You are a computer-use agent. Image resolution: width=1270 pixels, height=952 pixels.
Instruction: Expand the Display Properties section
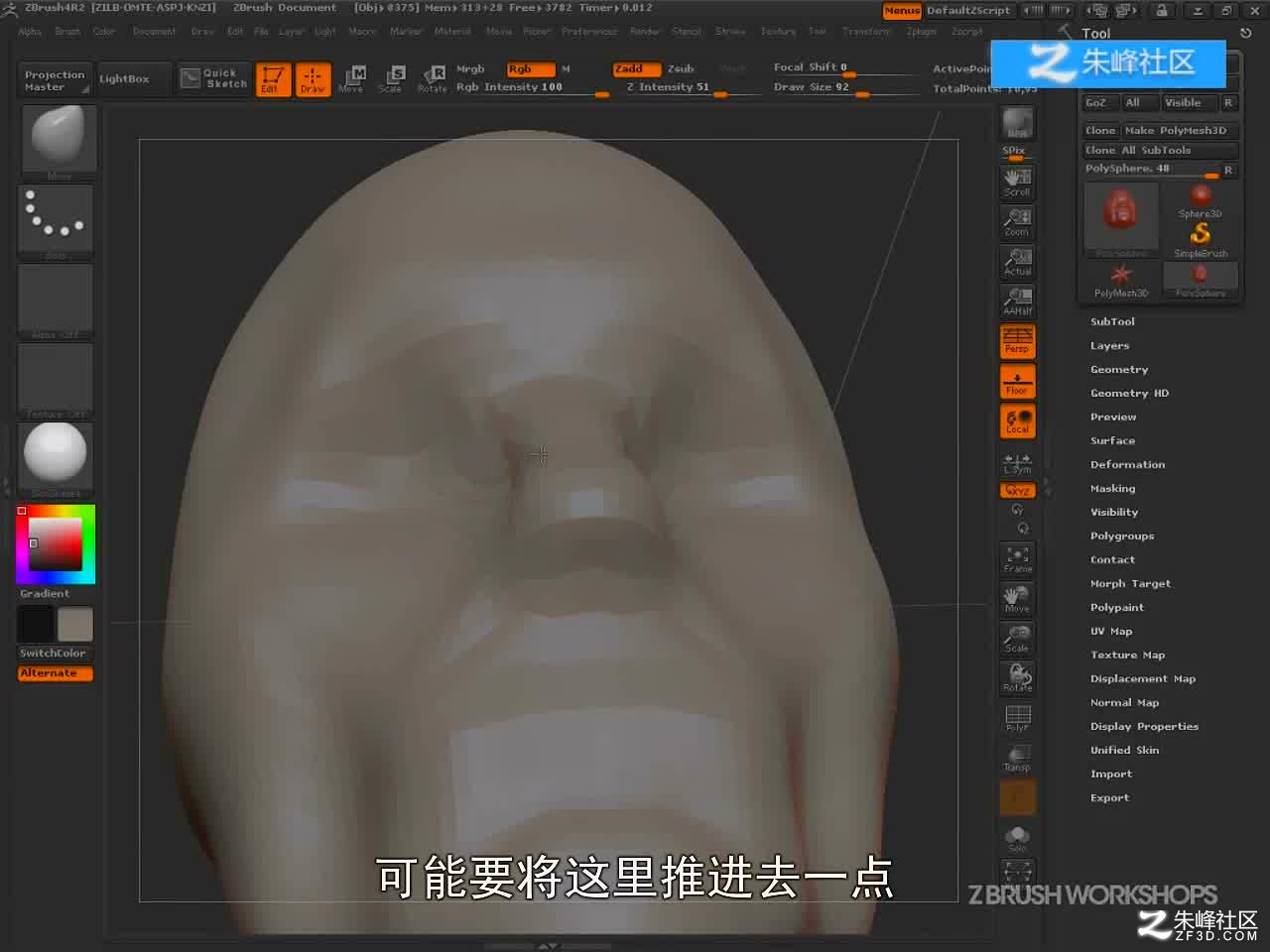coord(1144,726)
